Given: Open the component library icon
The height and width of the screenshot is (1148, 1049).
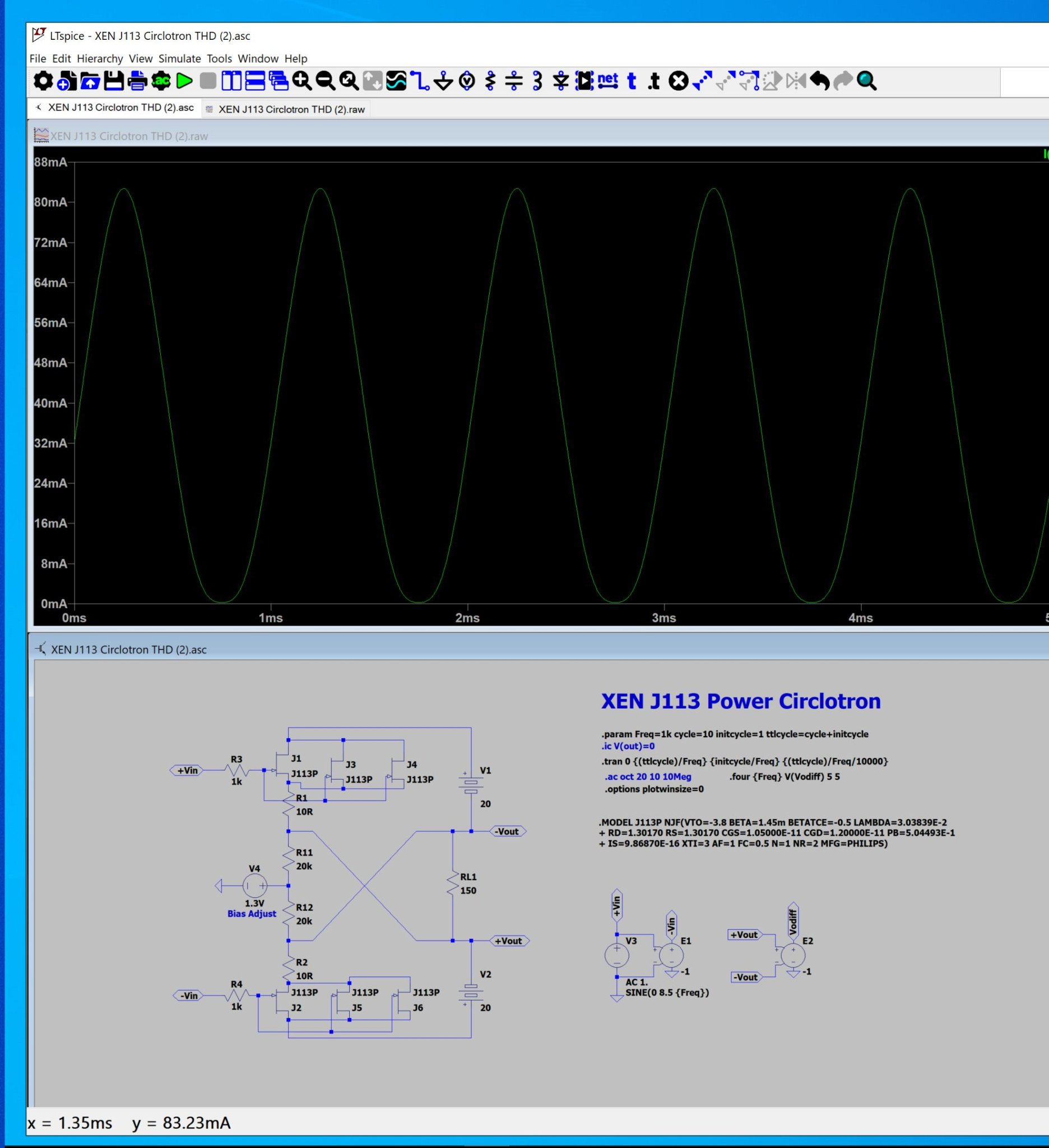Looking at the screenshot, I should [x=584, y=81].
